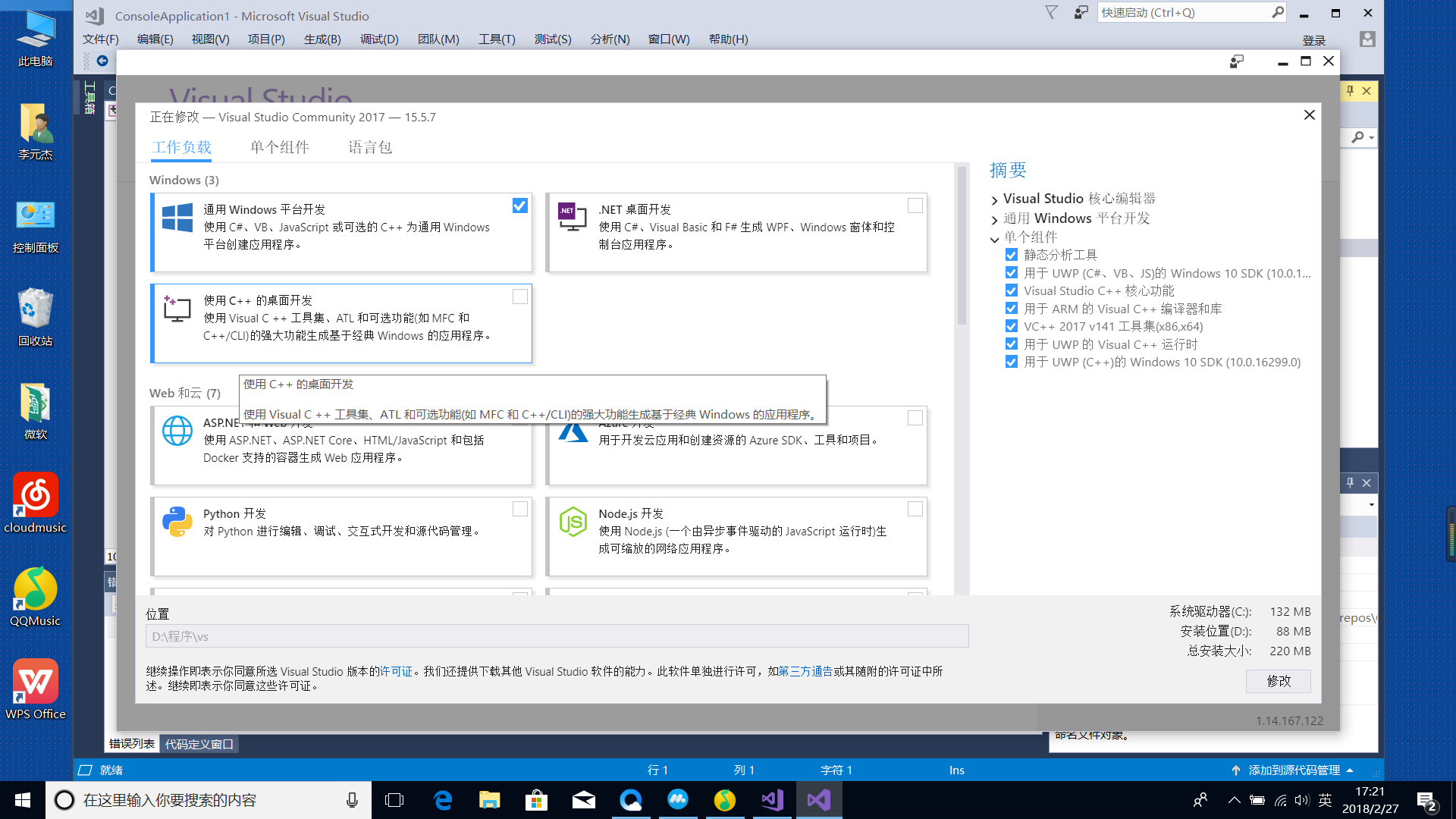
Task: Open the Recycle Bin desktop icon
Action: tap(35, 317)
